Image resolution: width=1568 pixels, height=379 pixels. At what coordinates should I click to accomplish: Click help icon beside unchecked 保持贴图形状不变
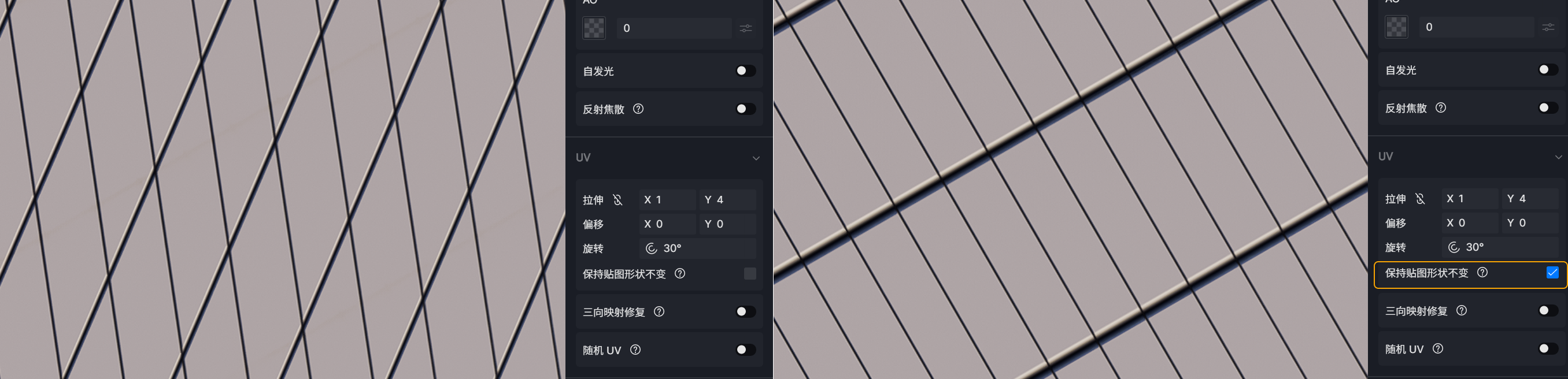pyautogui.click(x=680, y=274)
